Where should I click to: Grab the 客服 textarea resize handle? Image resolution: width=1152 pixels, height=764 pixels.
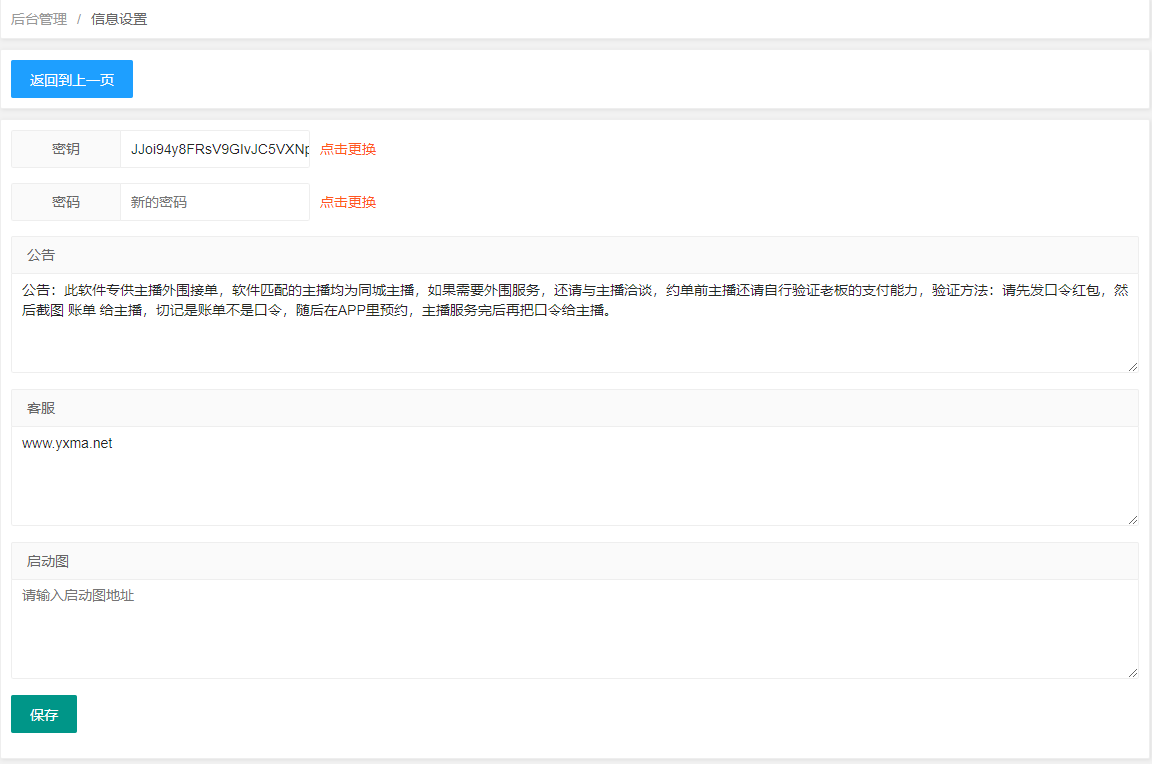point(1133,519)
